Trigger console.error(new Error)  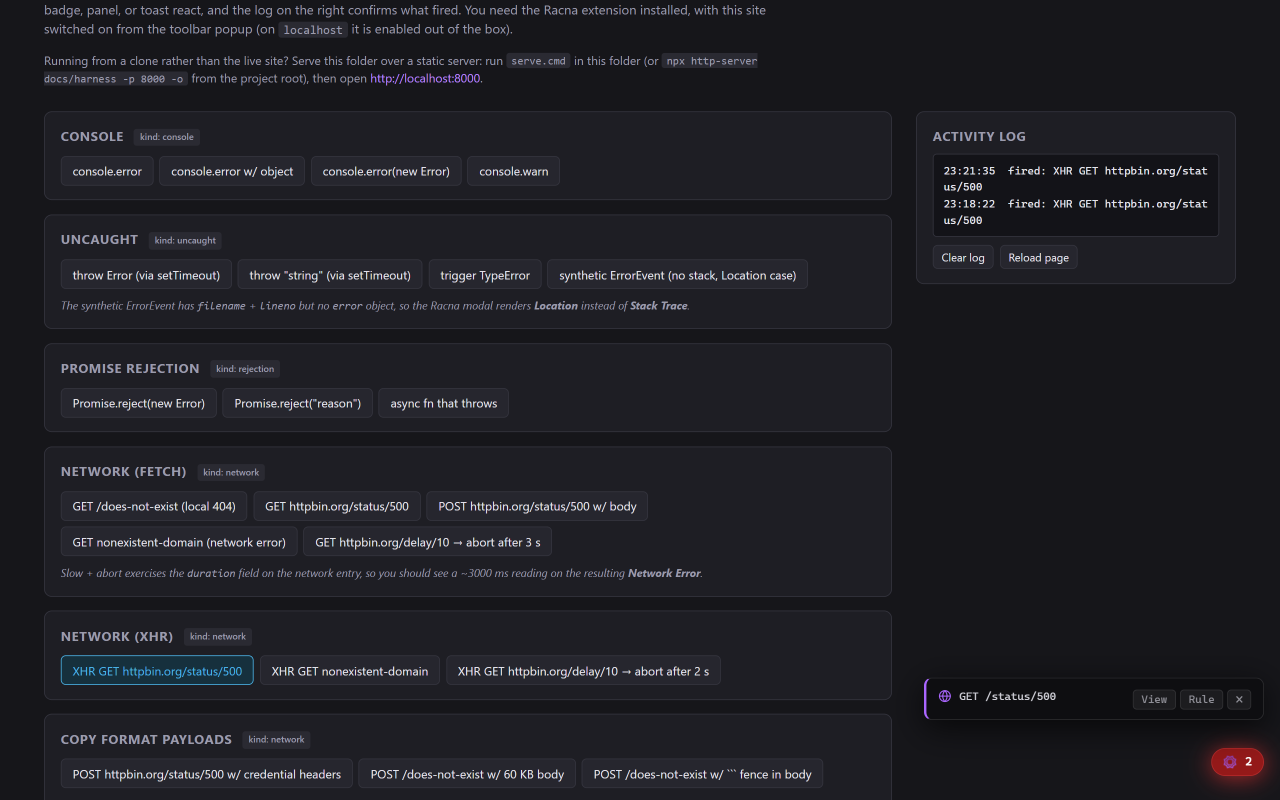386,171
